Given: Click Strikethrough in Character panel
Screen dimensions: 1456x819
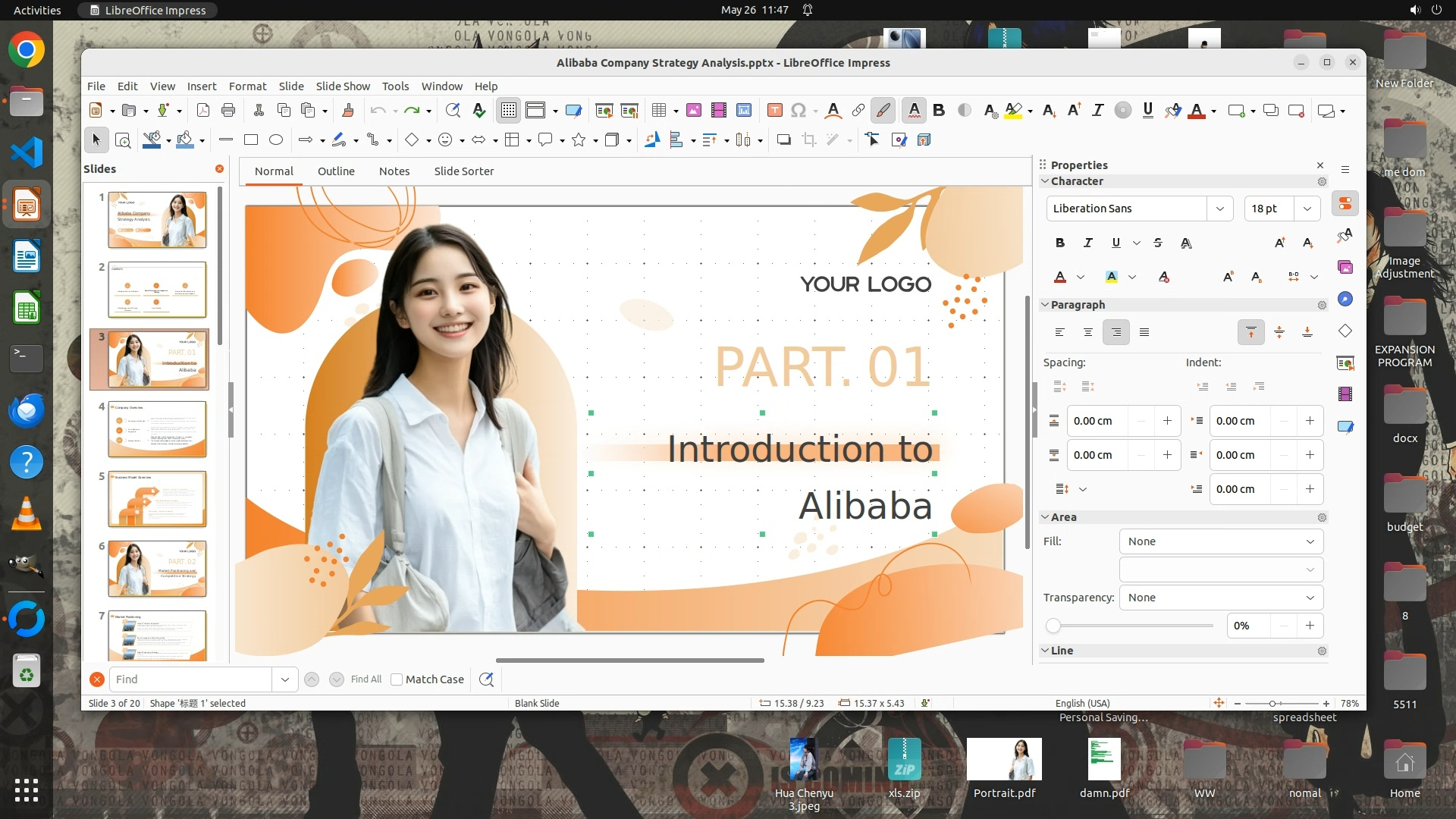Looking at the screenshot, I should pos(1158,243).
